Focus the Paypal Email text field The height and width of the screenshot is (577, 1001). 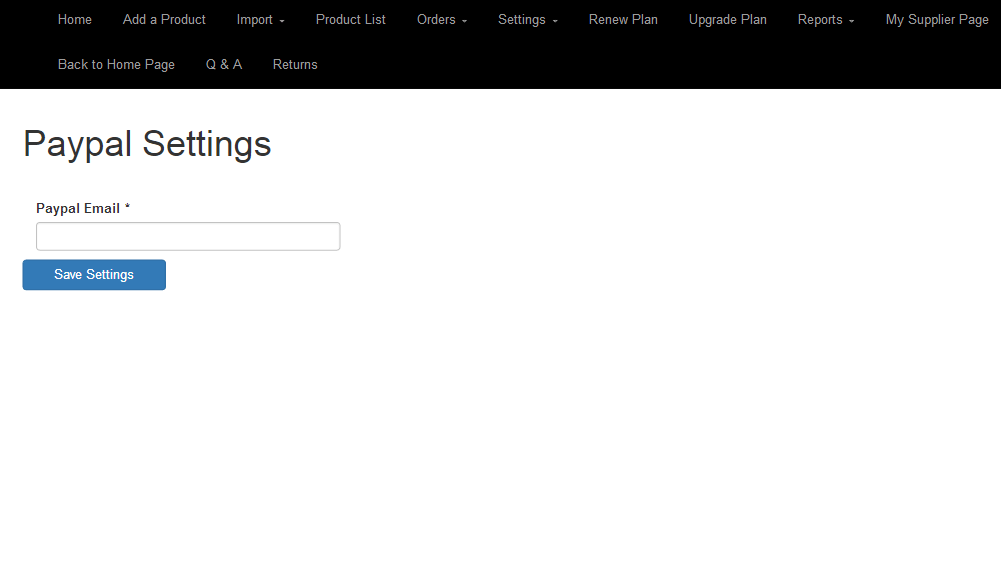tap(188, 236)
